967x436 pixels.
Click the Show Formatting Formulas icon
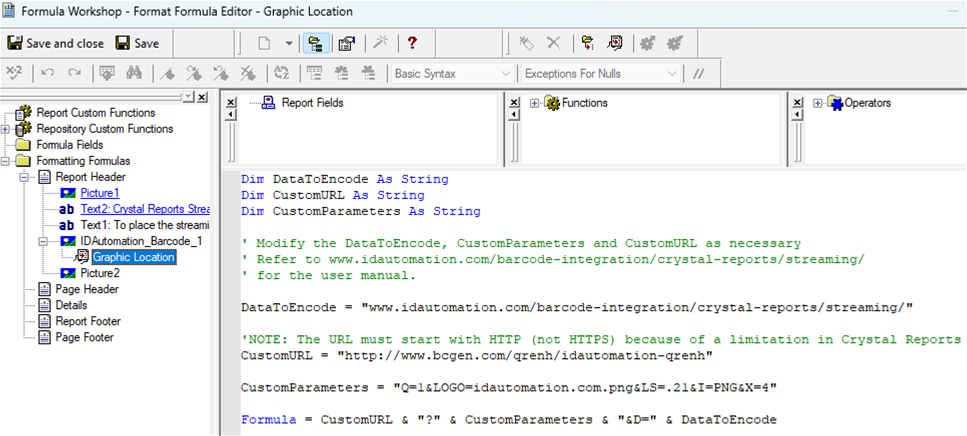coord(615,43)
